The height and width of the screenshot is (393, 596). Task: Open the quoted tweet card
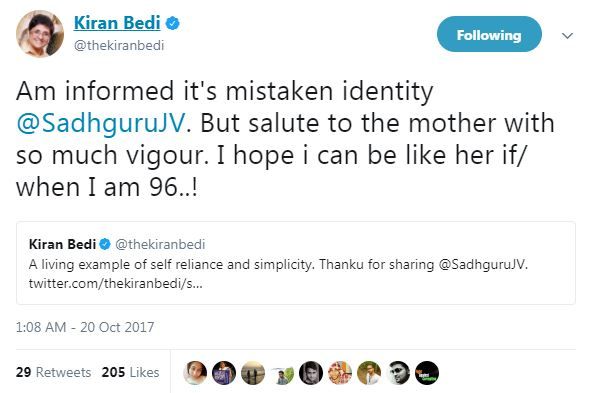point(295,263)
